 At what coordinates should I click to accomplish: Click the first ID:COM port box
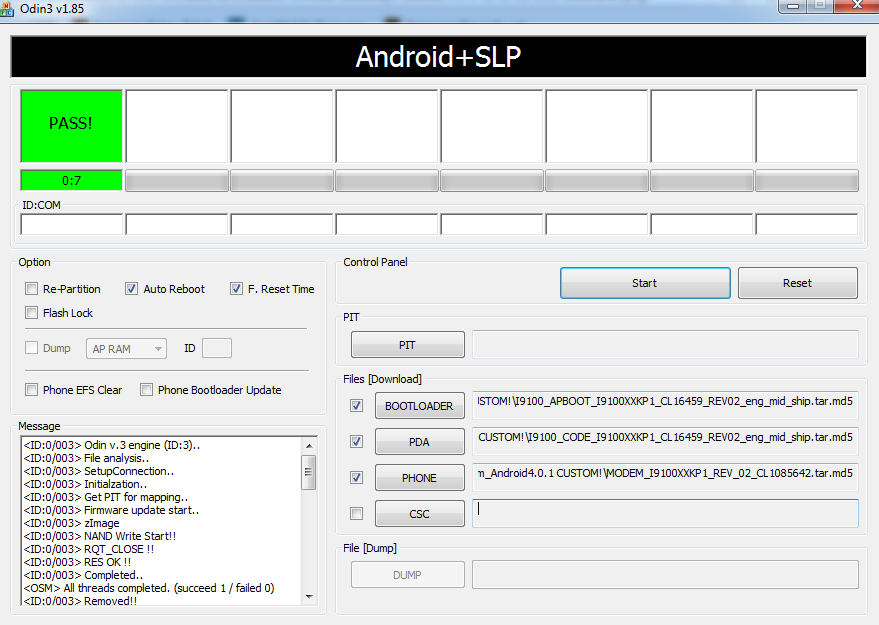[71, 224]
